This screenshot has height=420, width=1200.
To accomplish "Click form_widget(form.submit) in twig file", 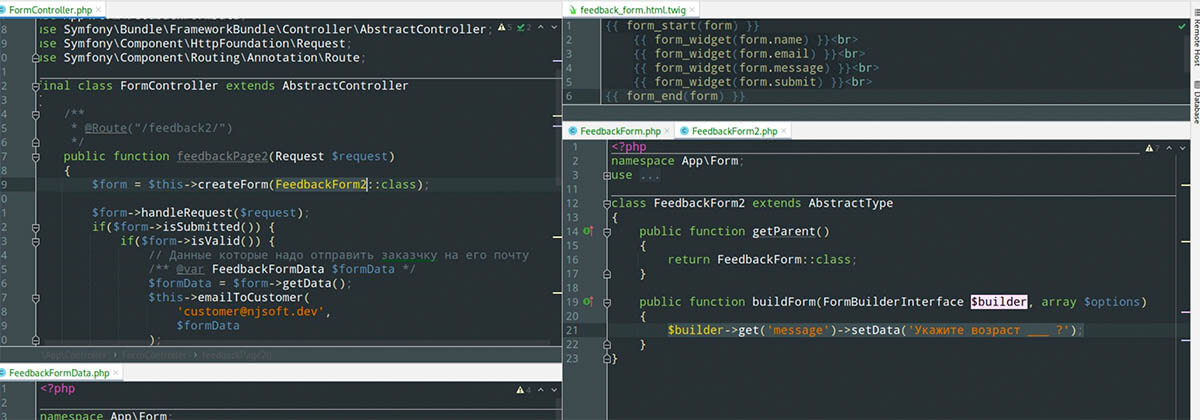I will click(737, 82).
